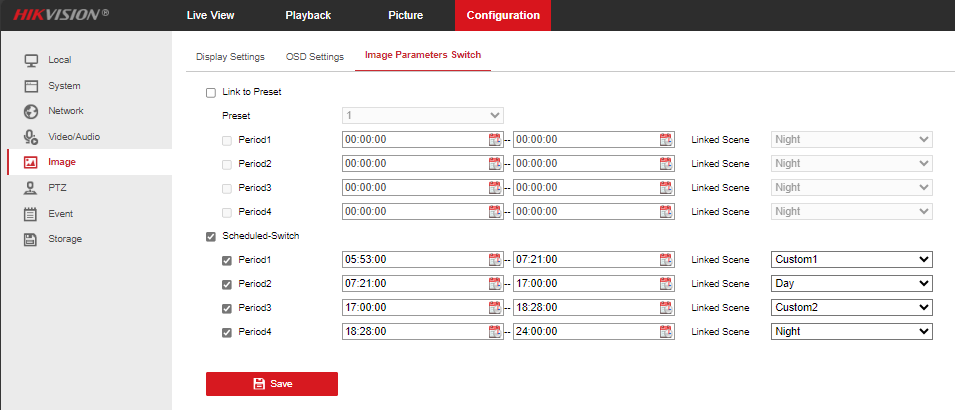Open the Event calendar icon in sidebar
955x410 pixels.
(31, 213)
